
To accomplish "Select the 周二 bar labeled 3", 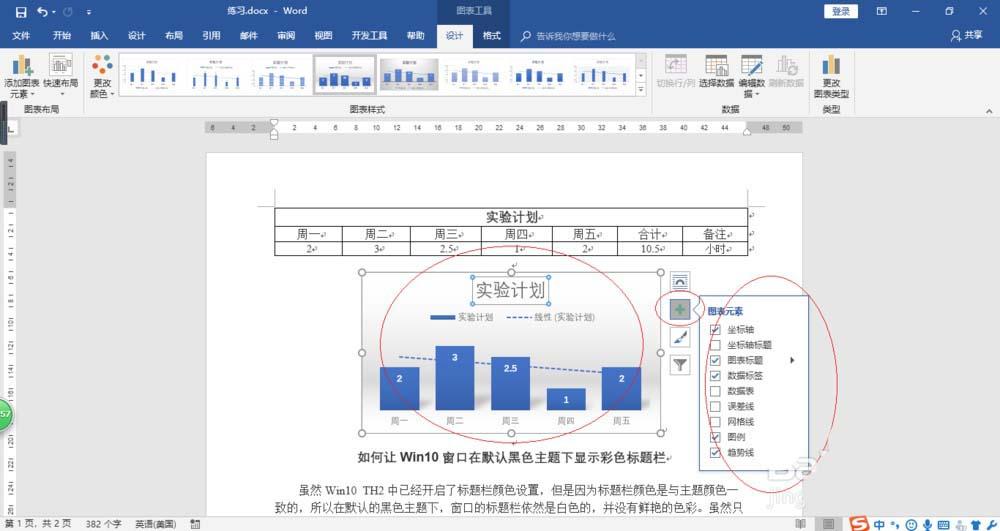I will click(x=455, y=378).
